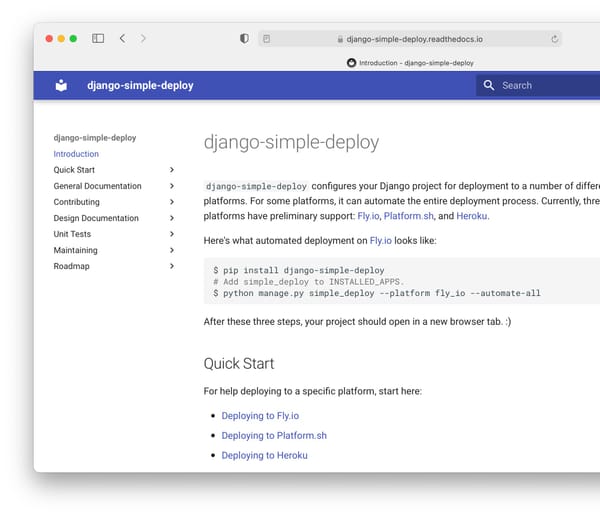Open Maintaining in the sidebar
600x517 pixels.
point(75,250)
